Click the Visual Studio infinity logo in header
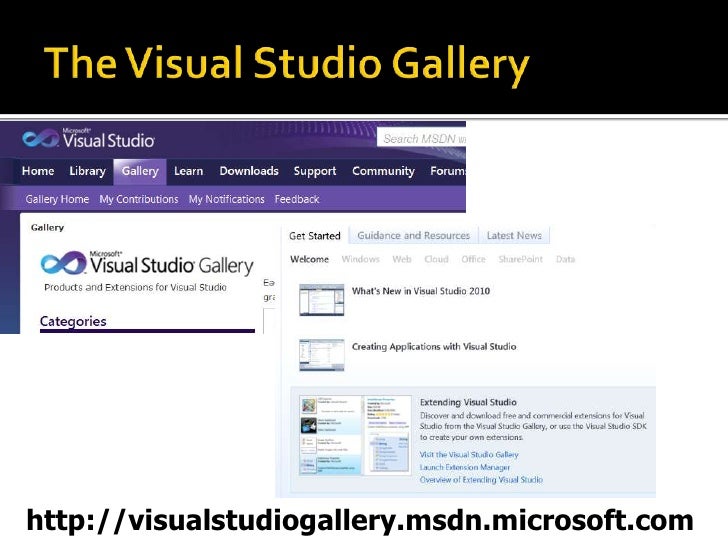 (40, 138)
